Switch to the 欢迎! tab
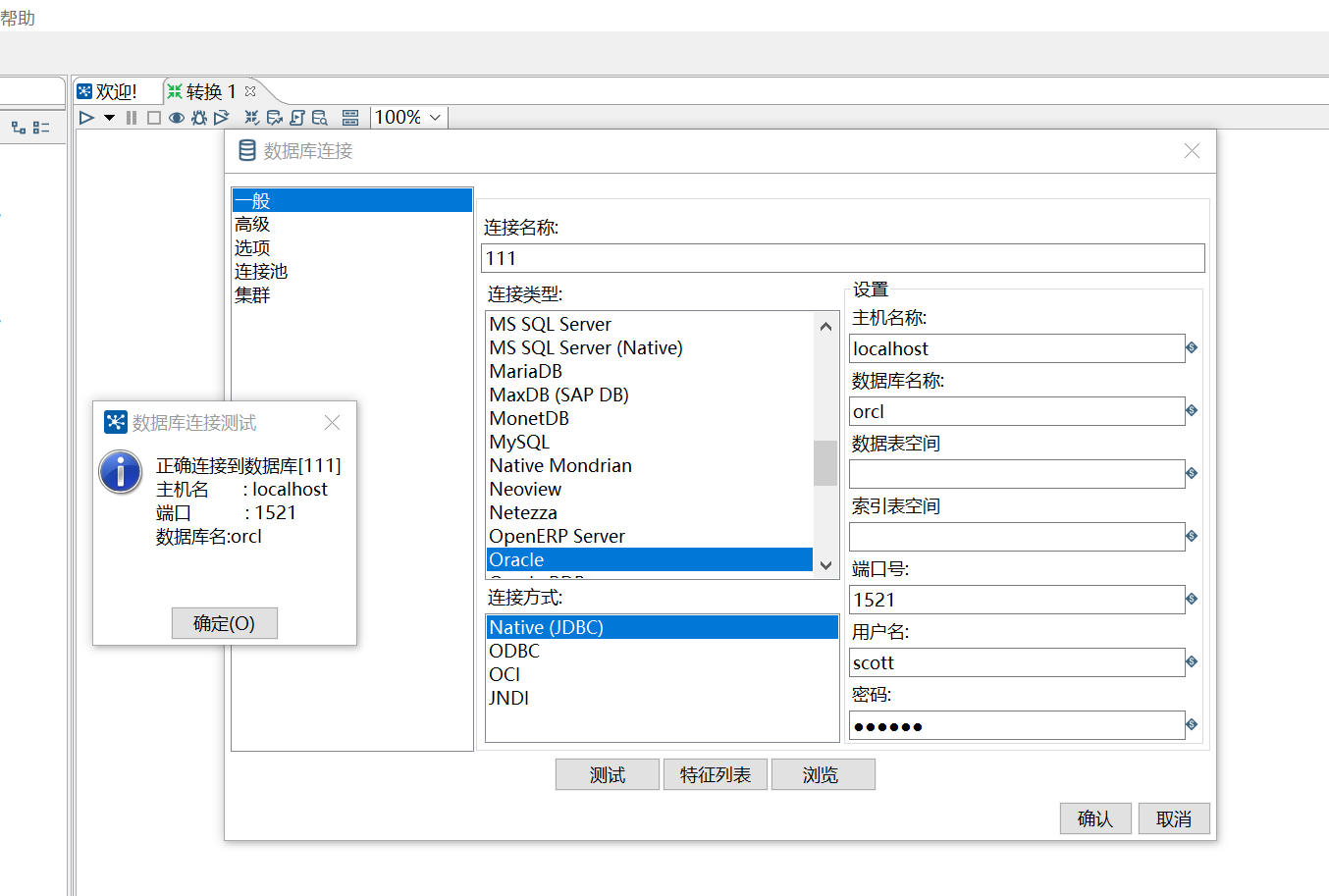Screen dimensions: 1329x896 click(116, 90)
